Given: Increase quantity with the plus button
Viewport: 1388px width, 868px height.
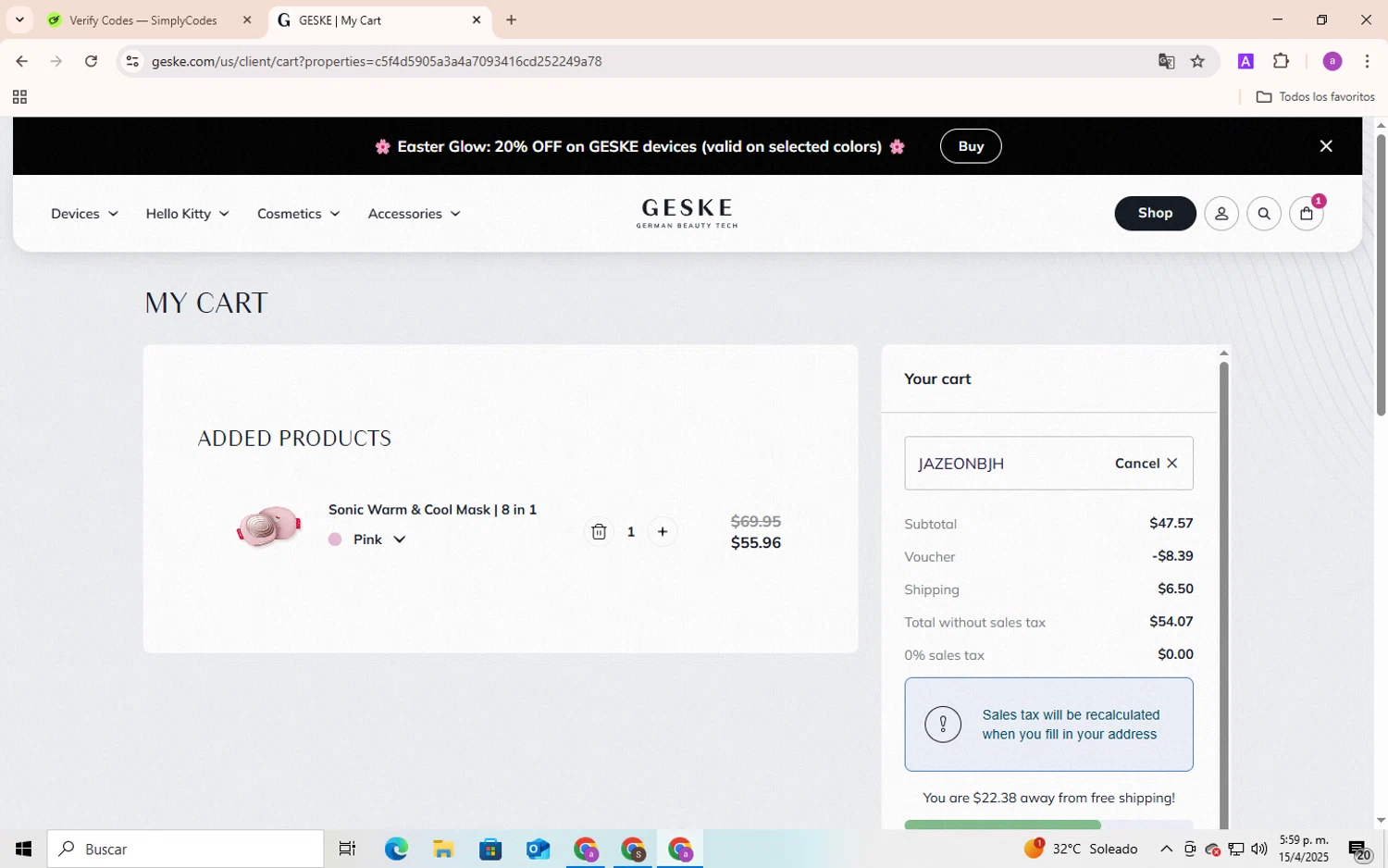Looking at the screenshot, I should (663, 531).
